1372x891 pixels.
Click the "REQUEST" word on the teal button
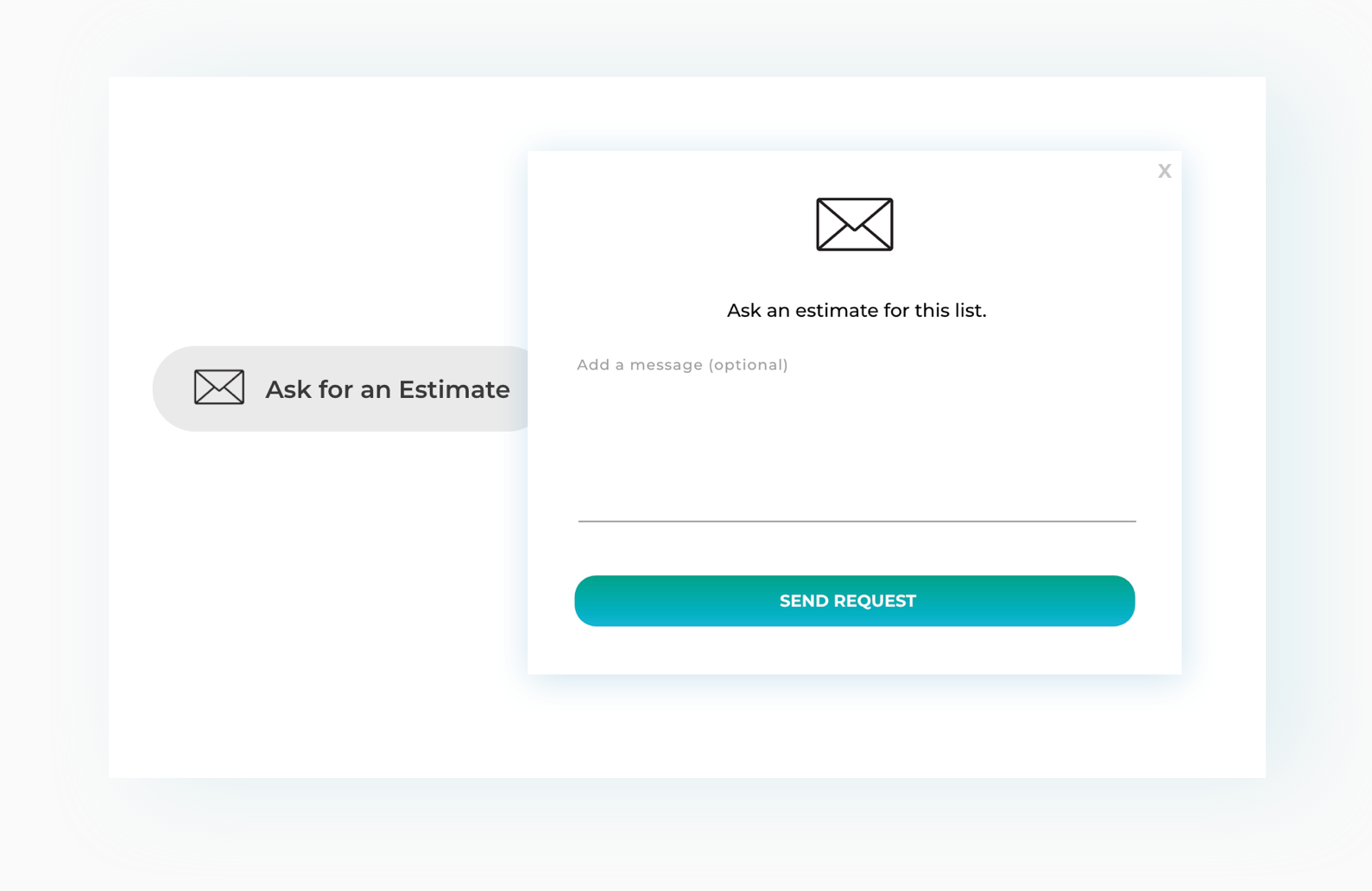[x=875, y=601]
